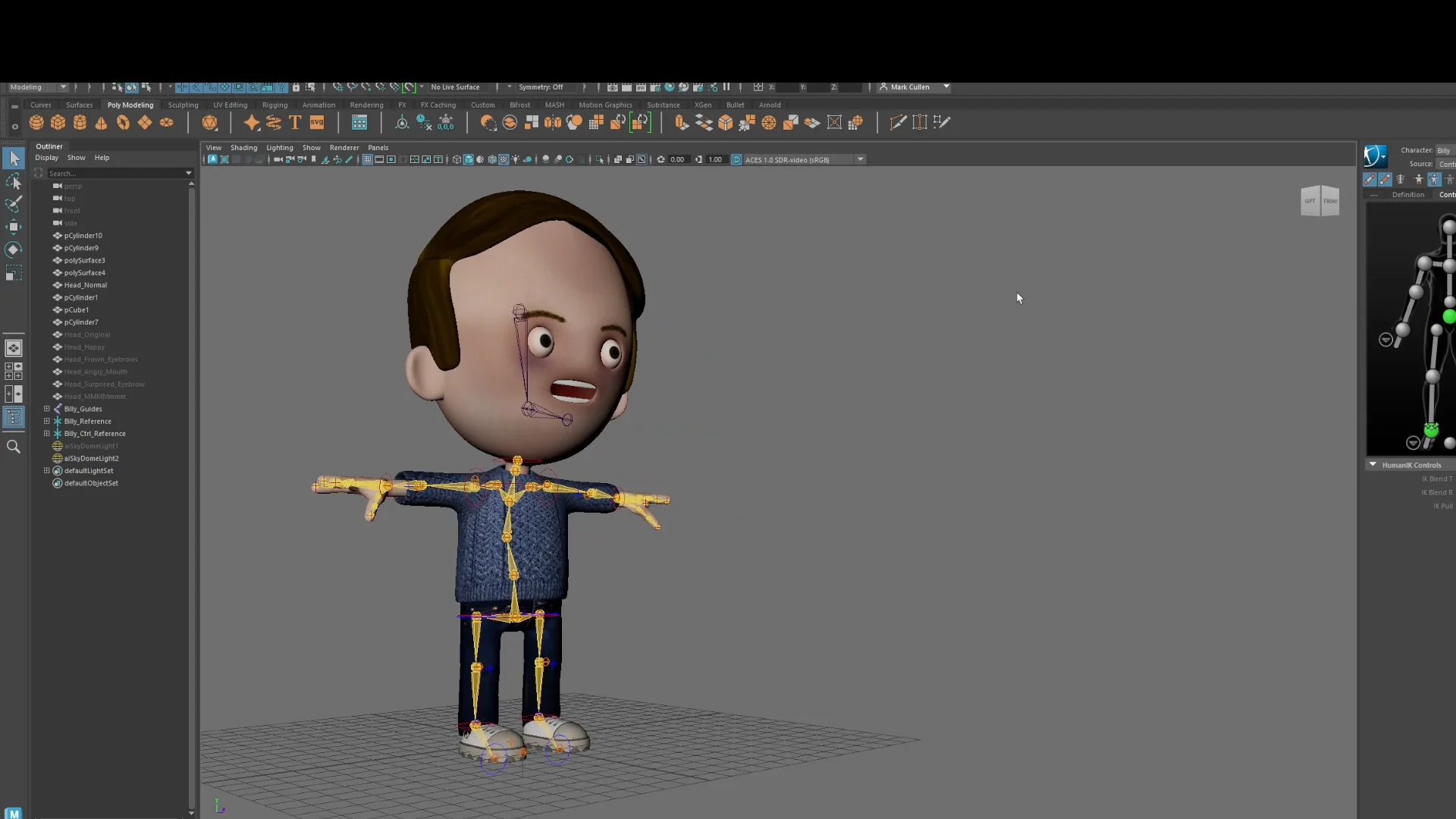Toggle textured display in viewport toolbar
The image size is (1456, 819).
click(504, 159)
